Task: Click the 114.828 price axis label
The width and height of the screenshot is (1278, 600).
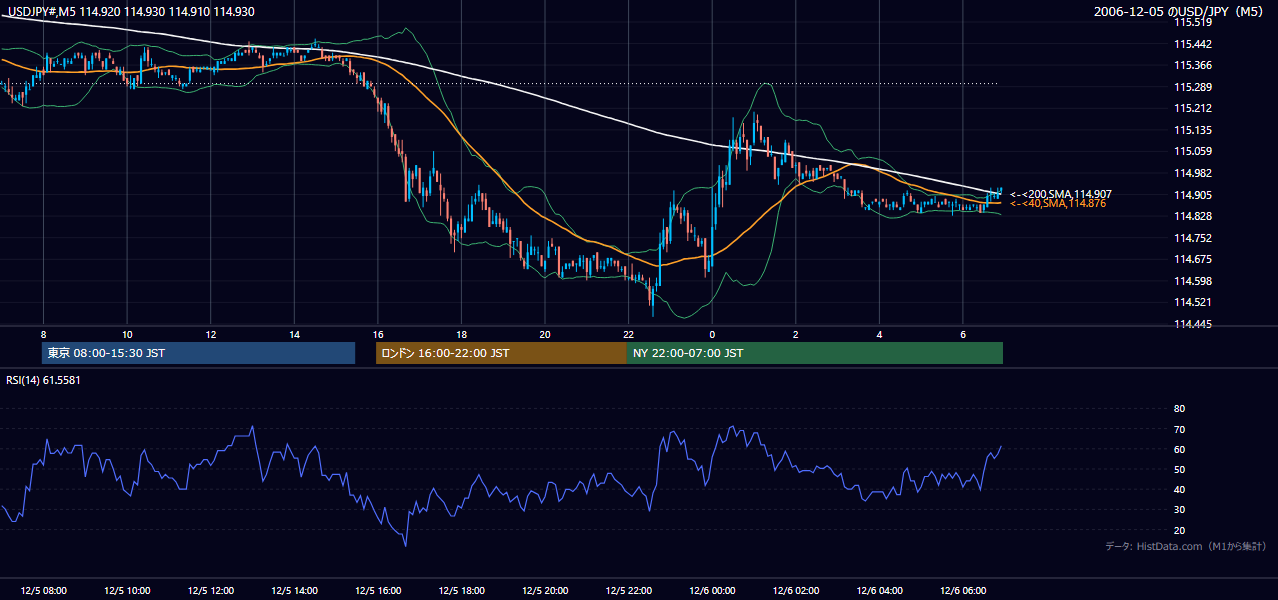Action: (1193, 216)
